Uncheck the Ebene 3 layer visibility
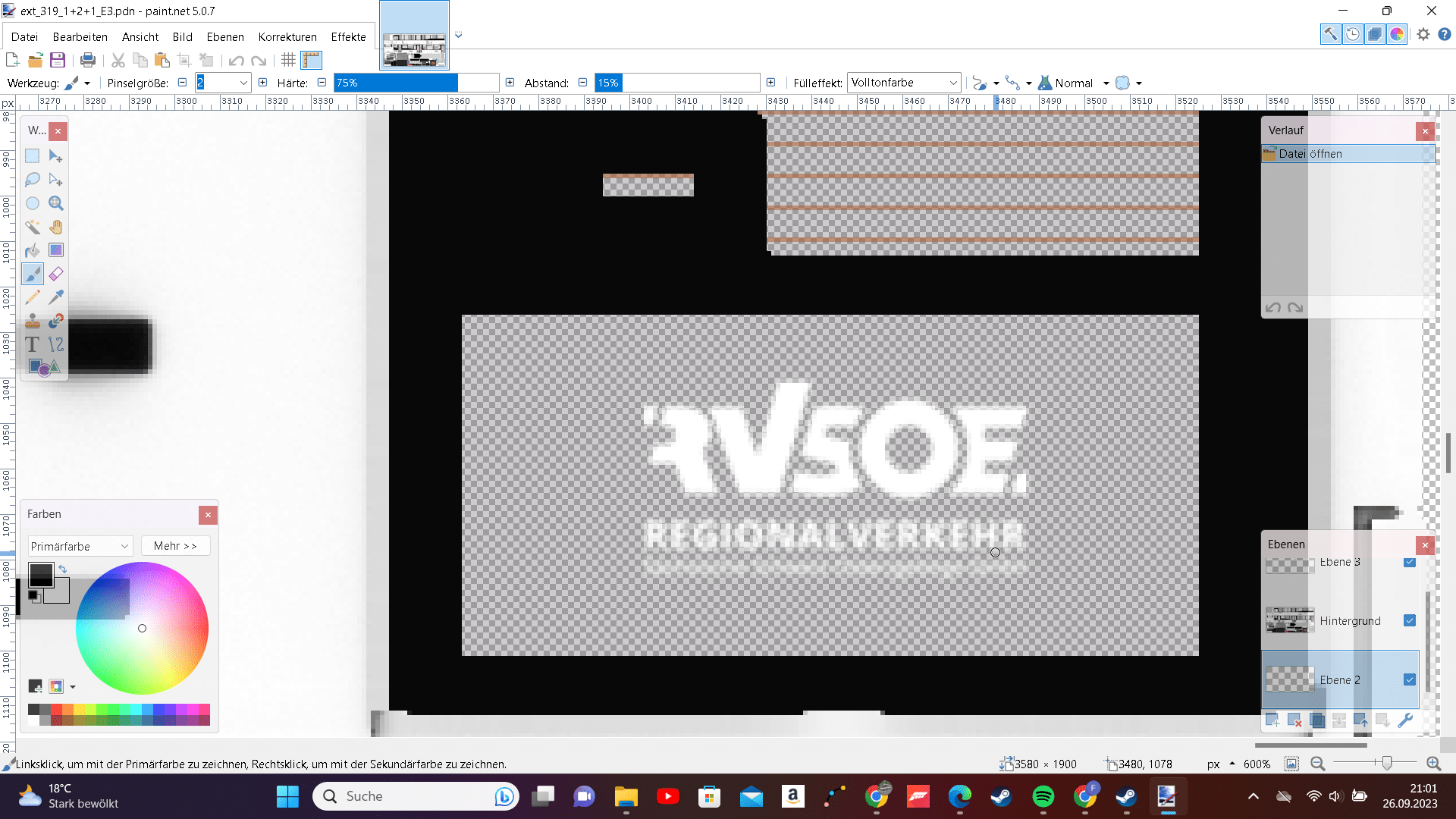 coord(1409,562)
